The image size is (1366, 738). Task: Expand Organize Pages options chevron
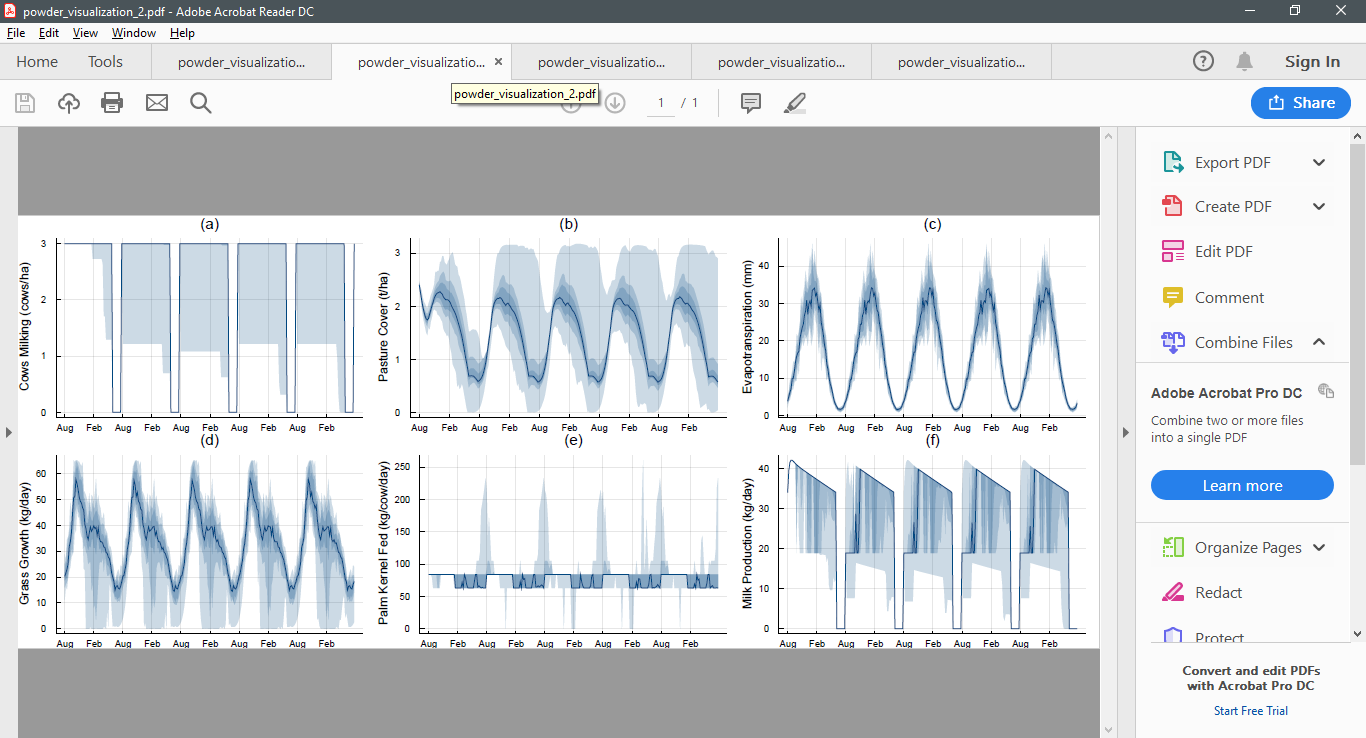1319,547
